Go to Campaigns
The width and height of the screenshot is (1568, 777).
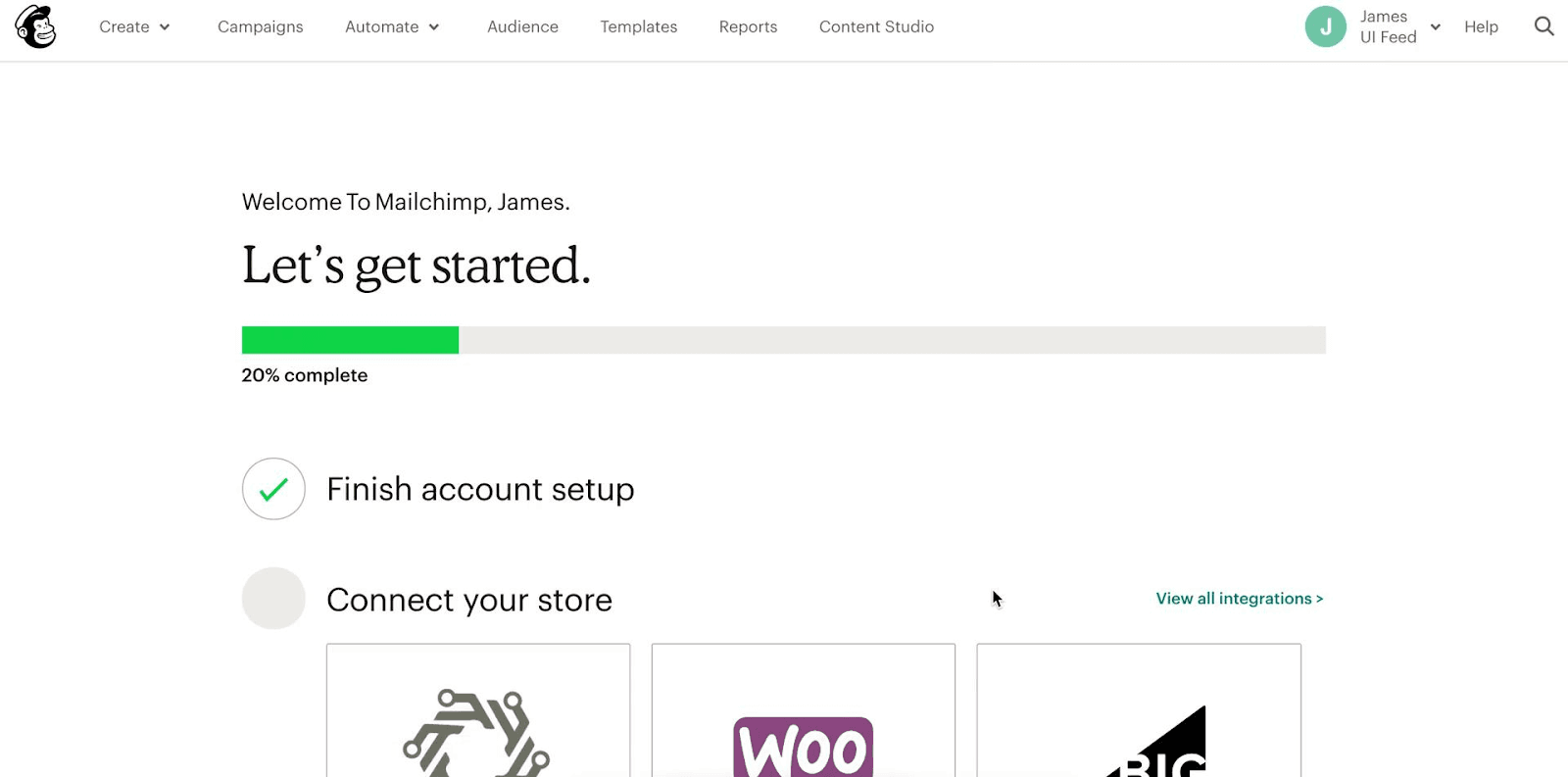261,26
